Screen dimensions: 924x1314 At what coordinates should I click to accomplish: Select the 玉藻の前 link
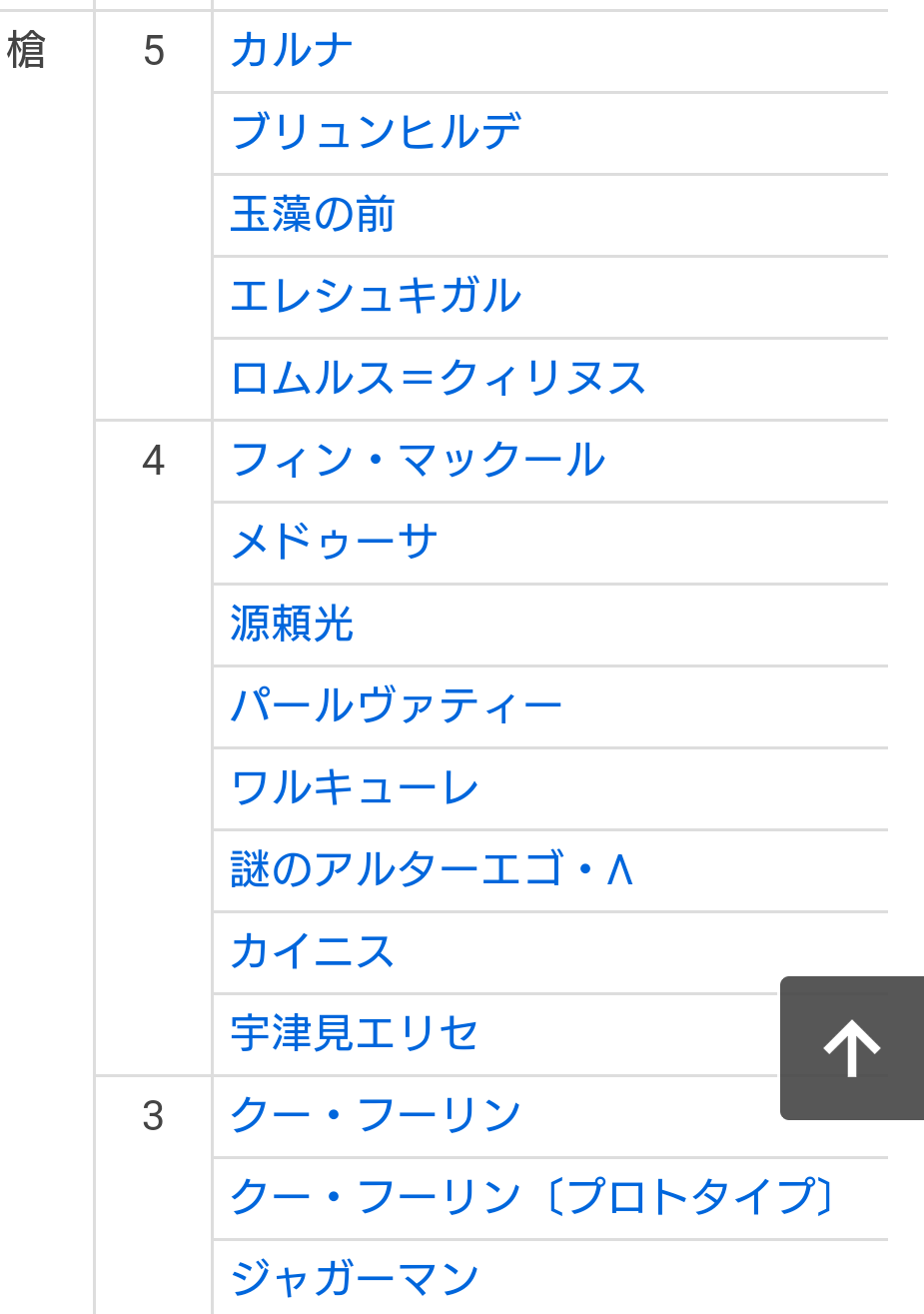click(313, 215)
